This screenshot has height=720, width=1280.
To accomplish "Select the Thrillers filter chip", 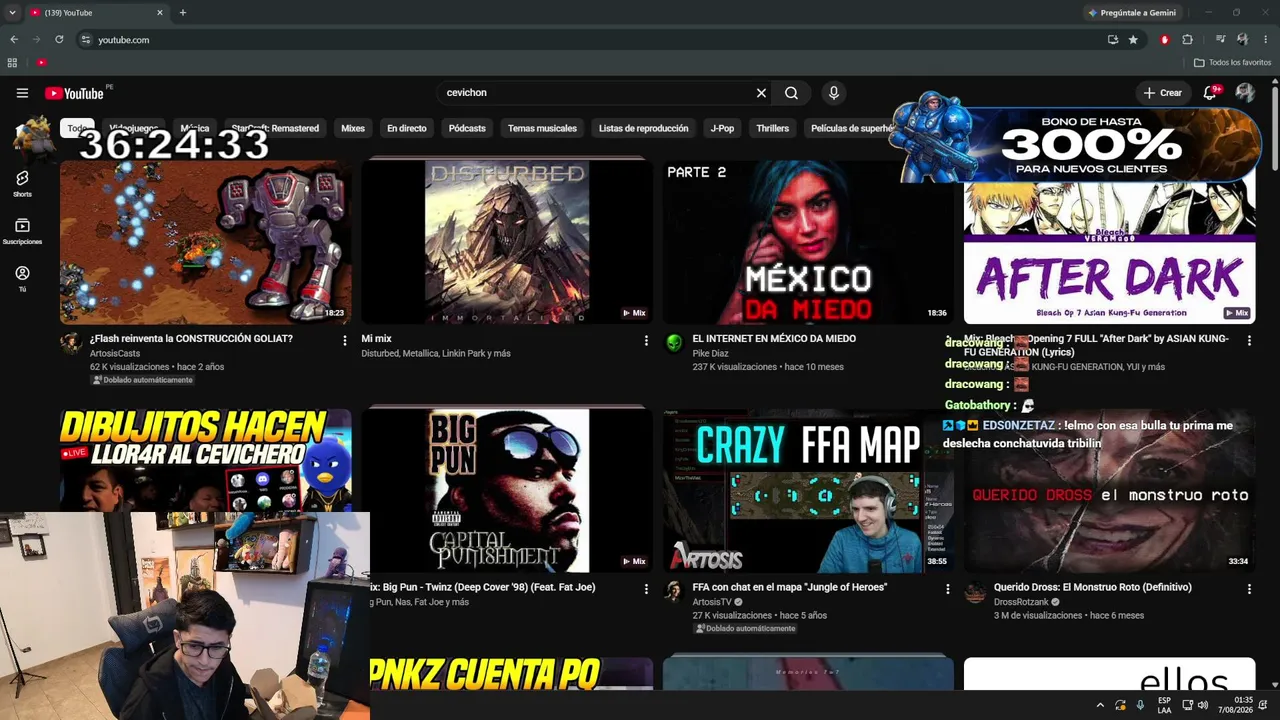I will 773,128.
